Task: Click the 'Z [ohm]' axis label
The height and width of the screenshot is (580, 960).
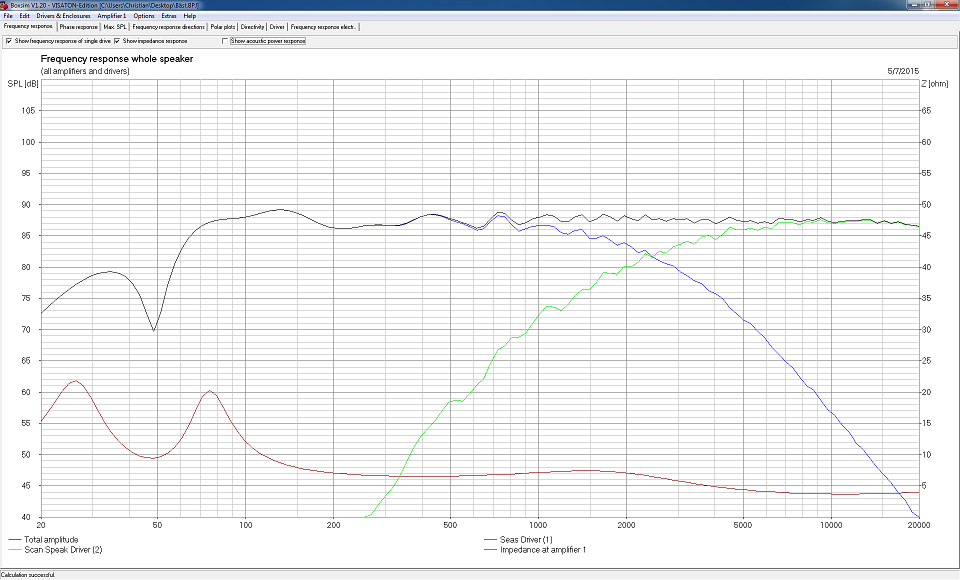Action: point(935,83)
